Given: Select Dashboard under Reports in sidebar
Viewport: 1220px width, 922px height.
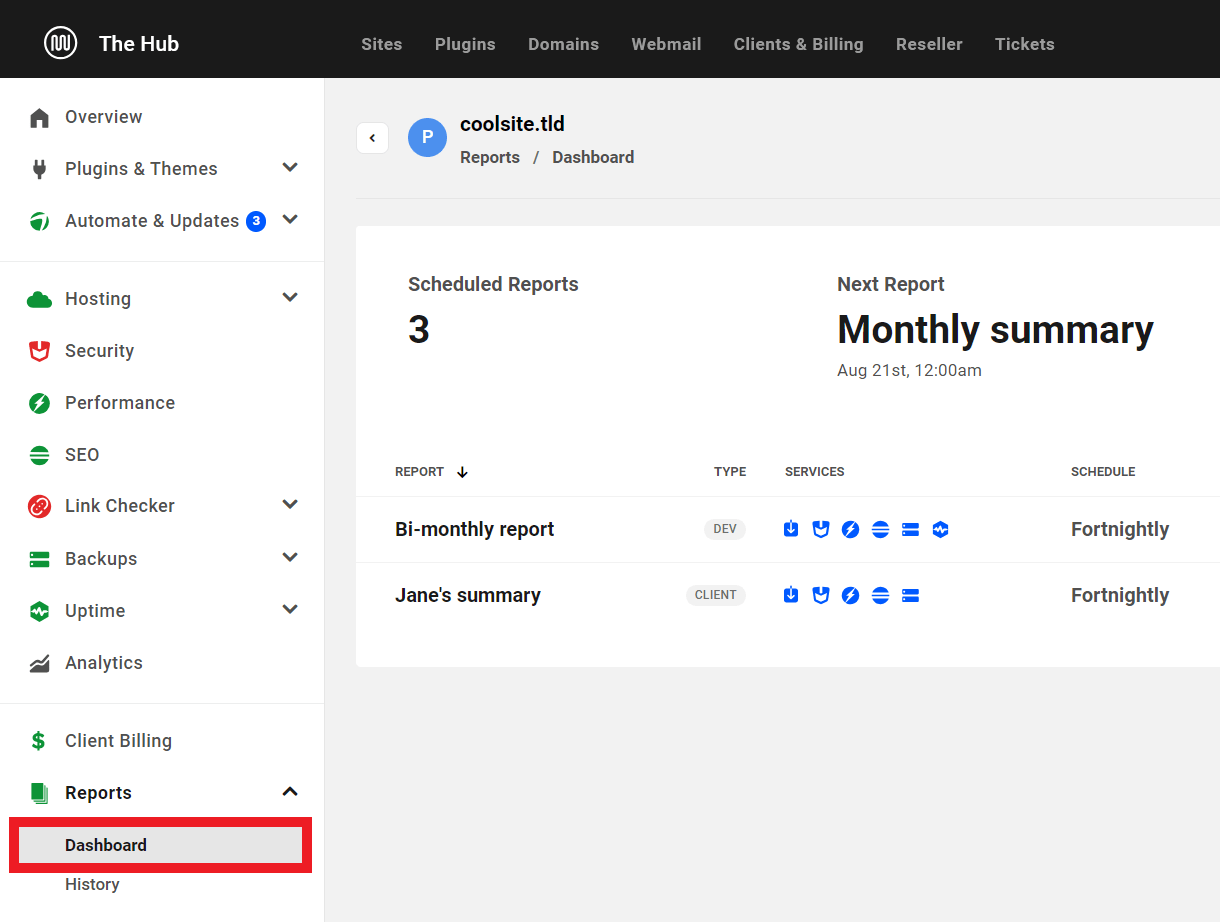Looking at the screenshot, I should click(x=160, y=845).
